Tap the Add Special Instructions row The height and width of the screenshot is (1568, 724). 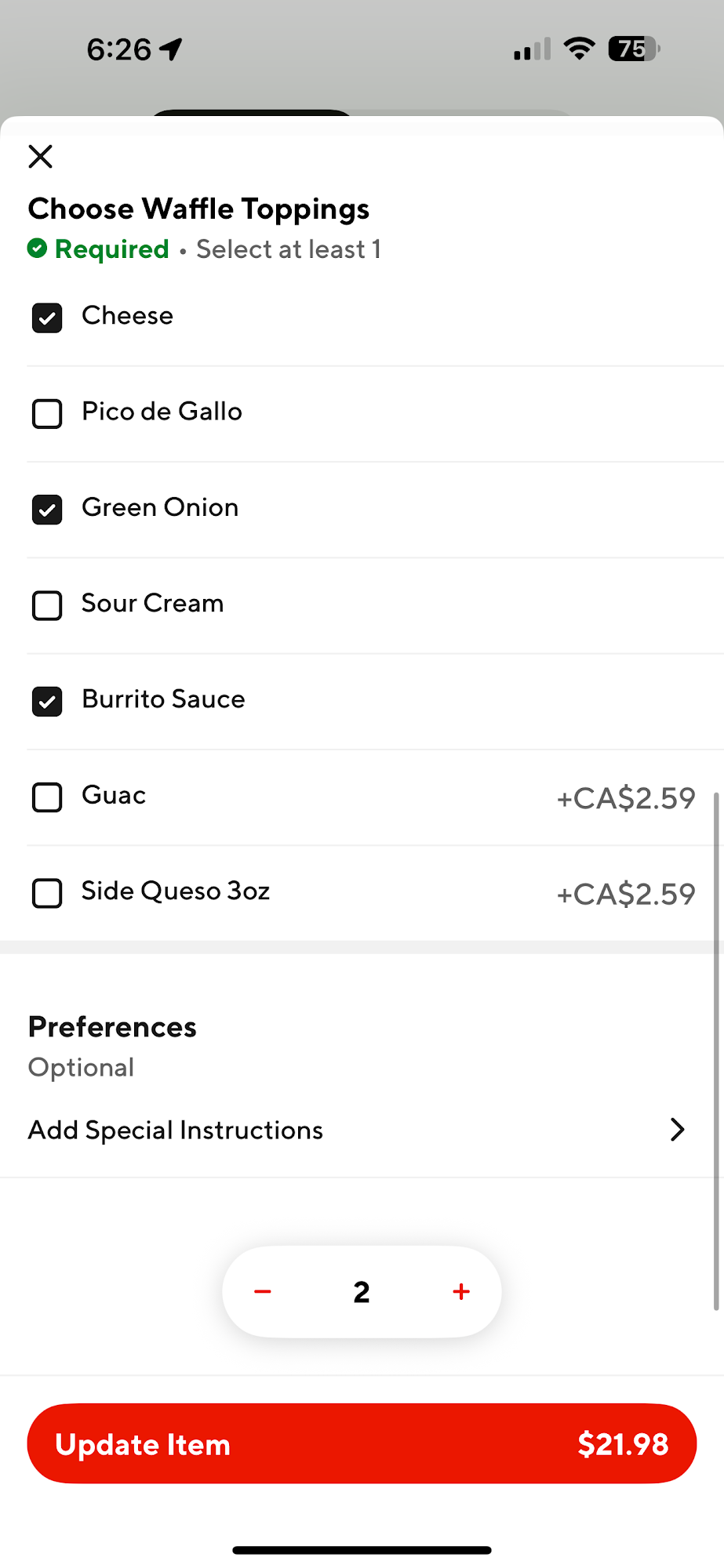pos(176,1130)
